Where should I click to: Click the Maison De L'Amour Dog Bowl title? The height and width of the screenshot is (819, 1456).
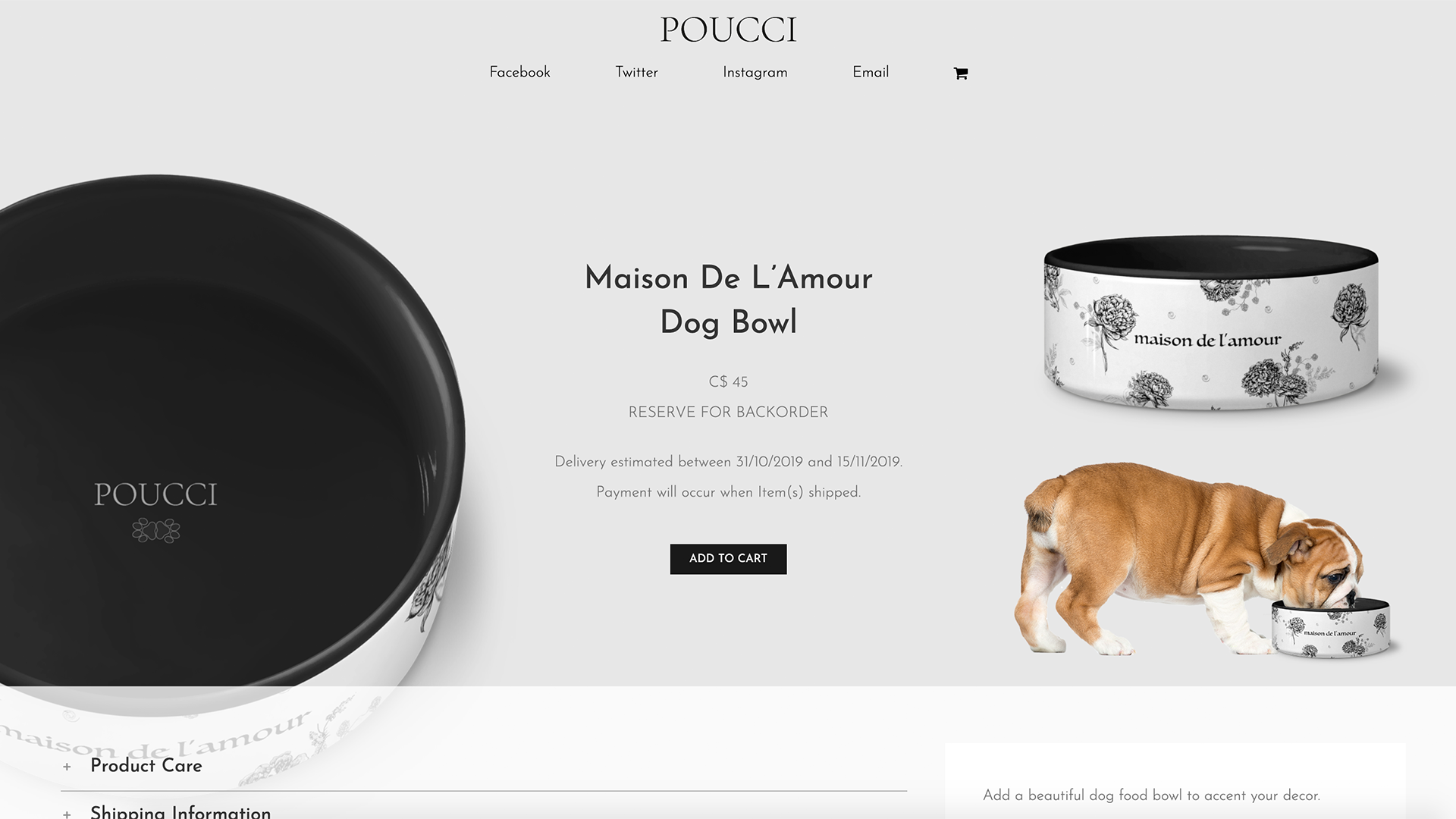point(728,300)
